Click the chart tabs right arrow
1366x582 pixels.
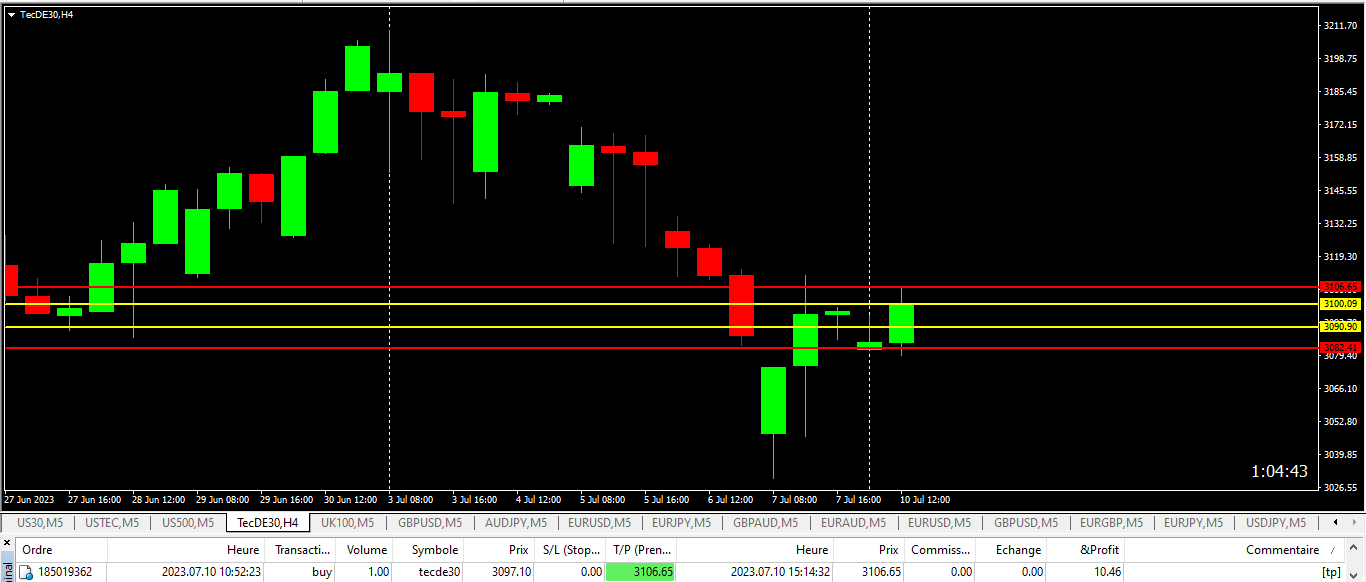click(1356, 522)
